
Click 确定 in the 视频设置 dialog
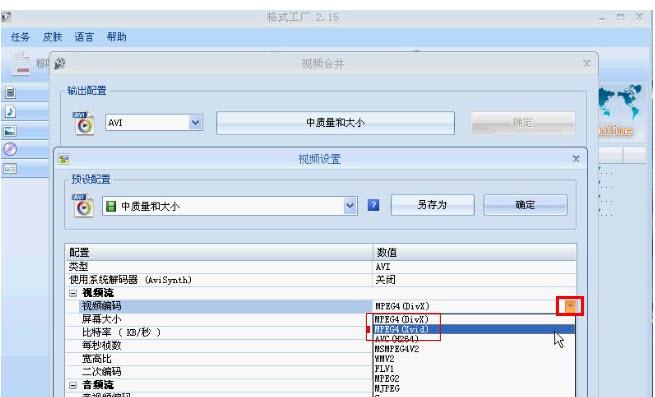[525, 205]
